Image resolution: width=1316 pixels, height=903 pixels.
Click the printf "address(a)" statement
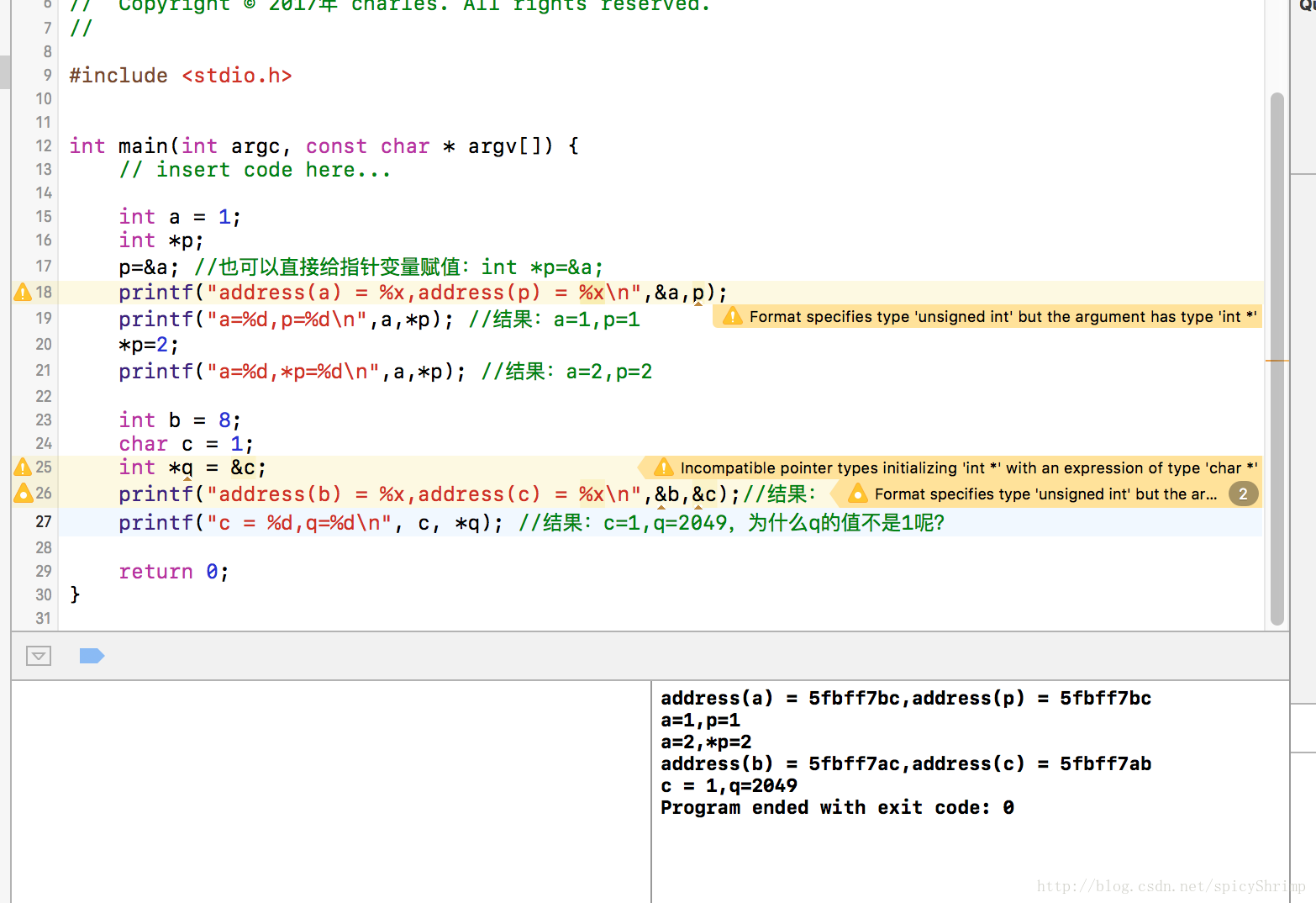[423, 293]
